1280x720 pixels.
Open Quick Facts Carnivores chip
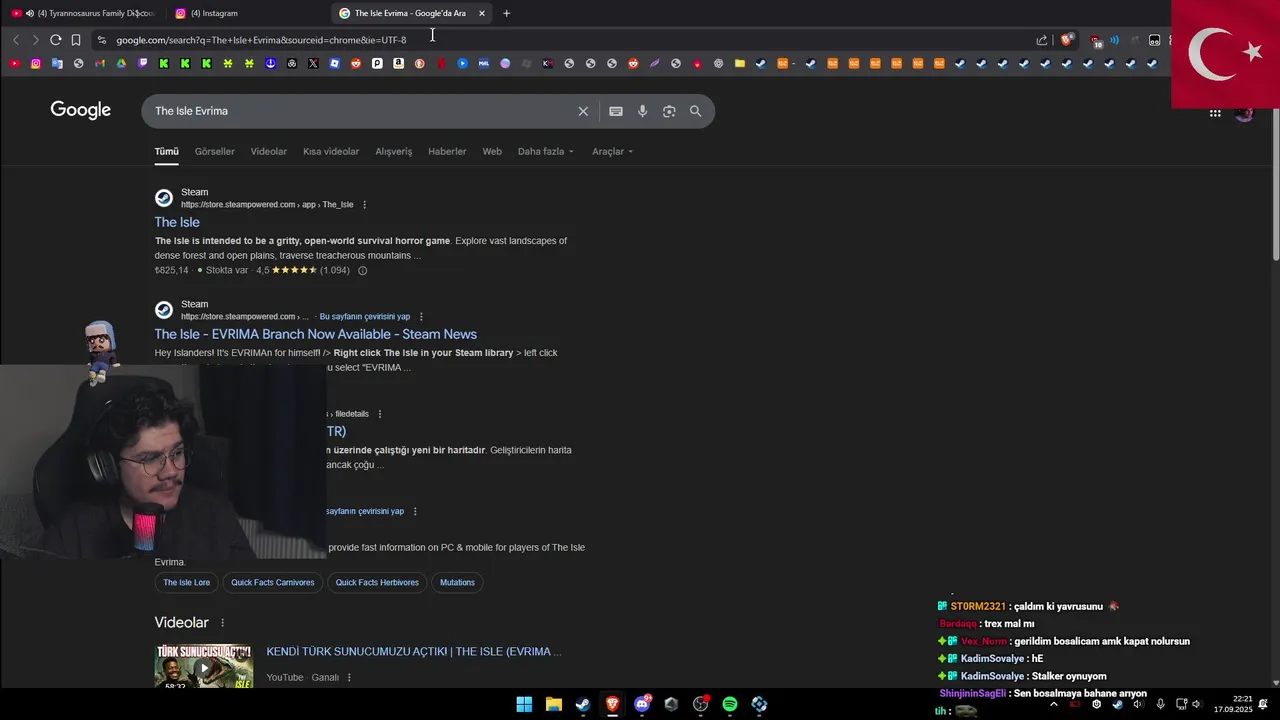tap(273, 582)
